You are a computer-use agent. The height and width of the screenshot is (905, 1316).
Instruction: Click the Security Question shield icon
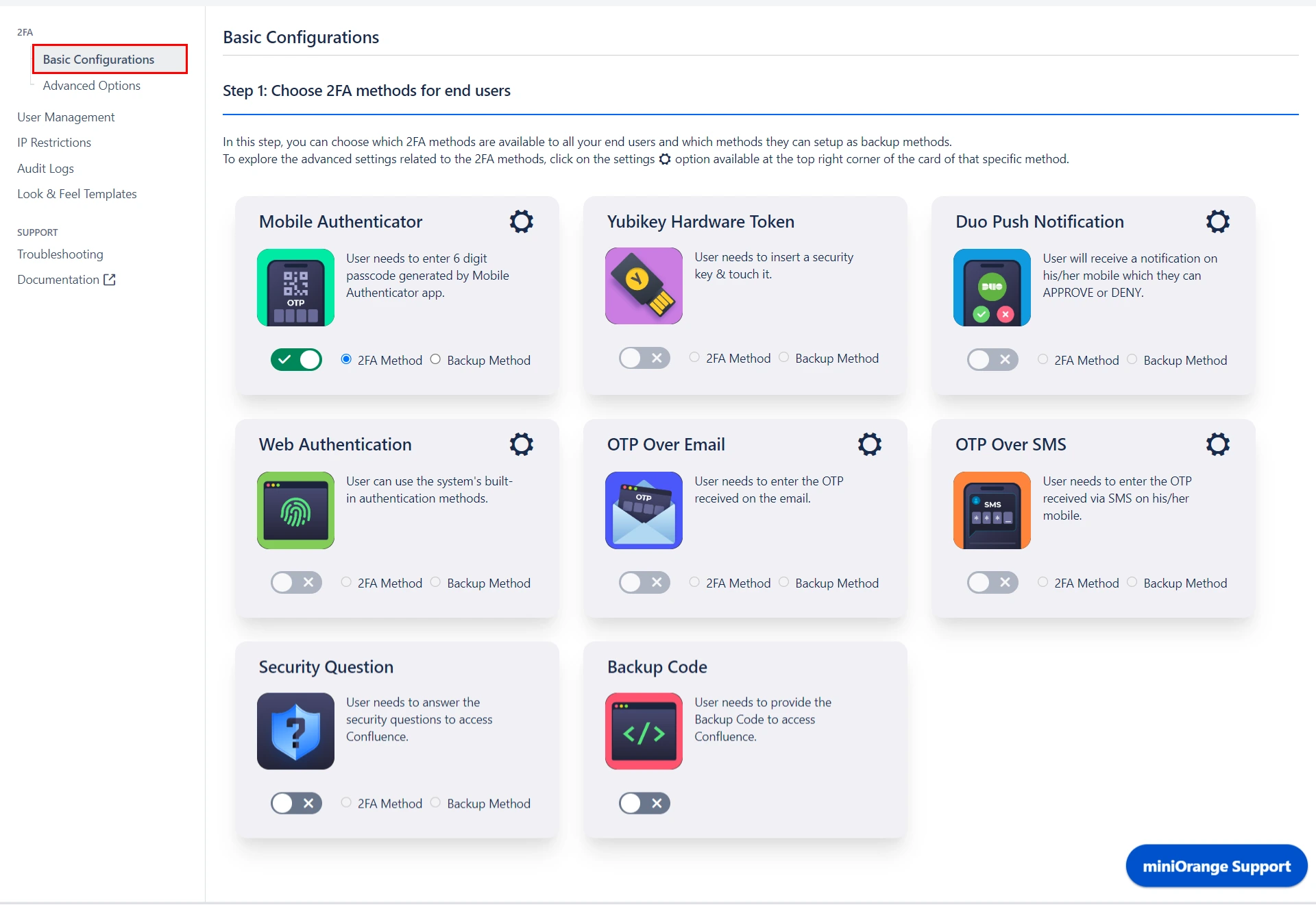click(297, 731)
